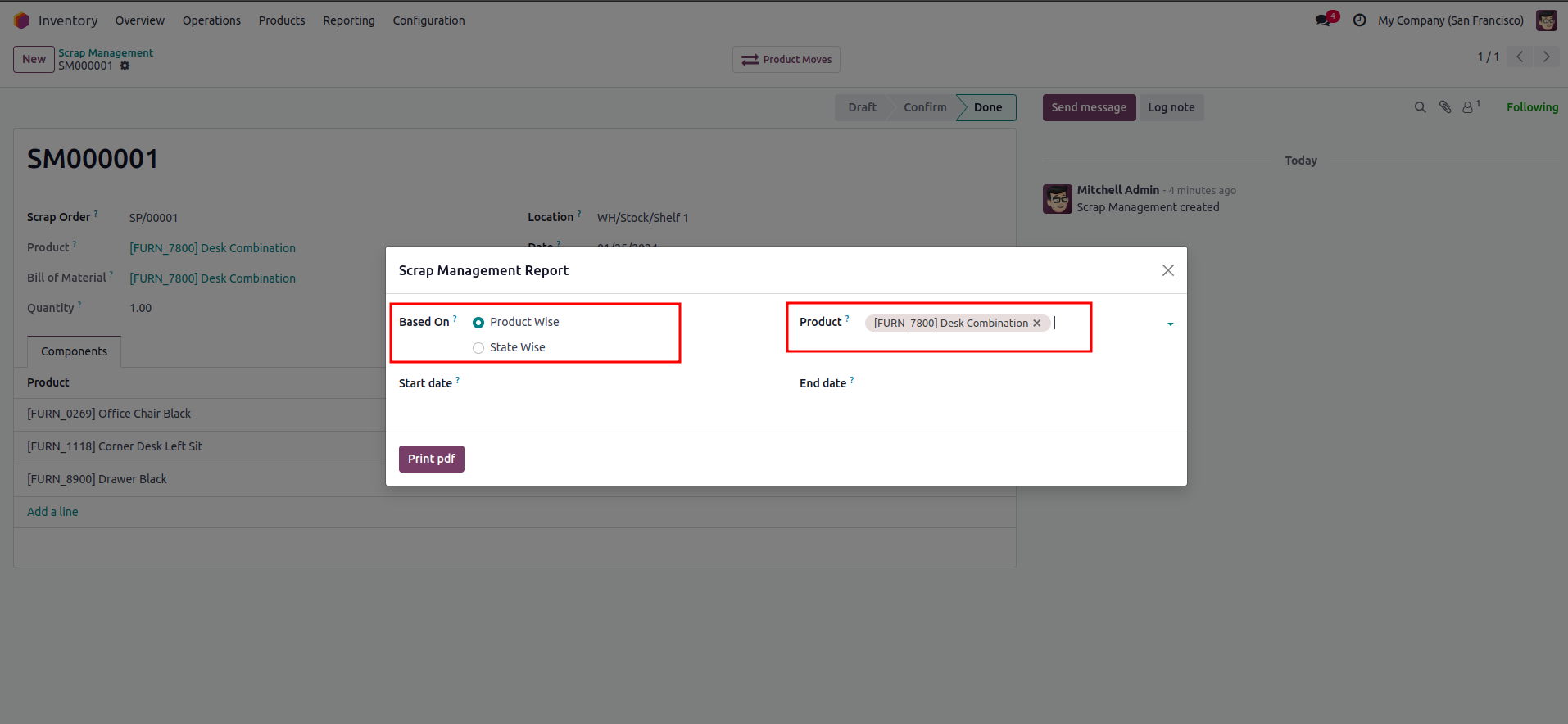This screenshot has width=1568, height=724.
Task: Click the chatter search magnifier icon
Action: [x=1420, y=107]
